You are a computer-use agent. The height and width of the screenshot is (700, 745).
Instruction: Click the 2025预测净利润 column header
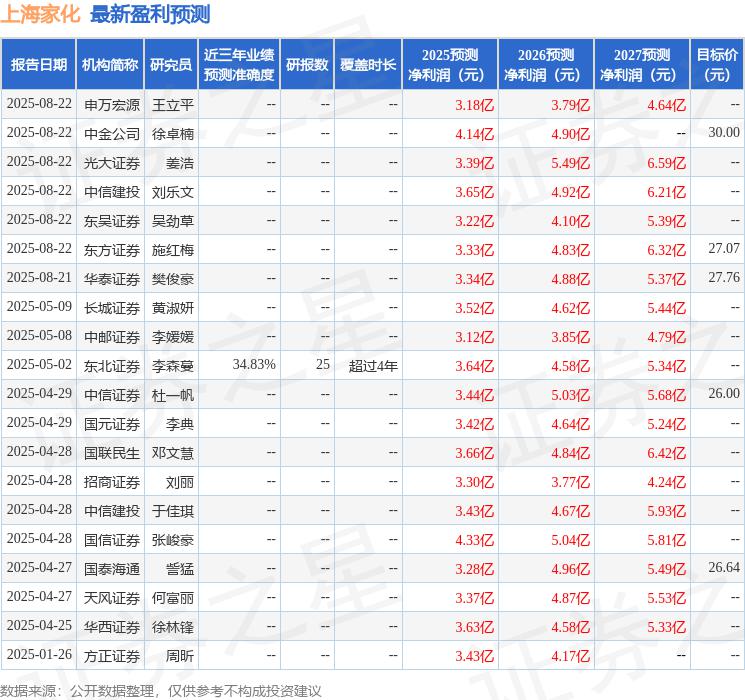point(450,65)
